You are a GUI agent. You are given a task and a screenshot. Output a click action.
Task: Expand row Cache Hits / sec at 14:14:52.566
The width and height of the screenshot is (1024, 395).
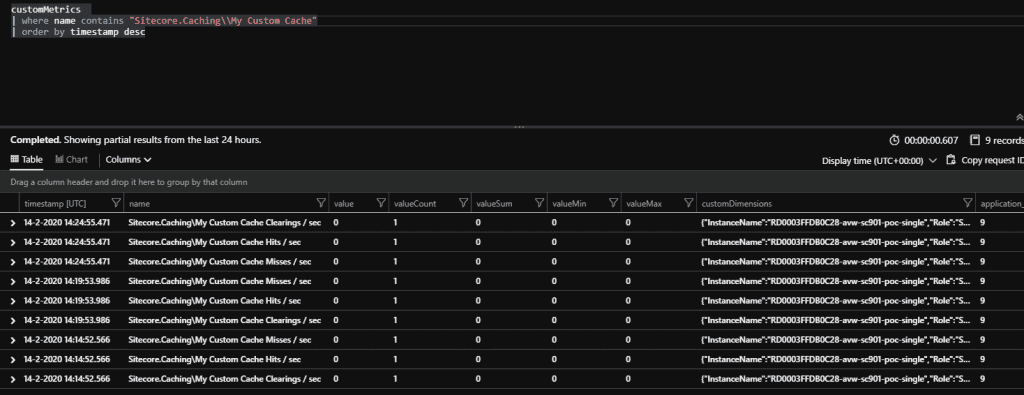click(x=12, y=360)
